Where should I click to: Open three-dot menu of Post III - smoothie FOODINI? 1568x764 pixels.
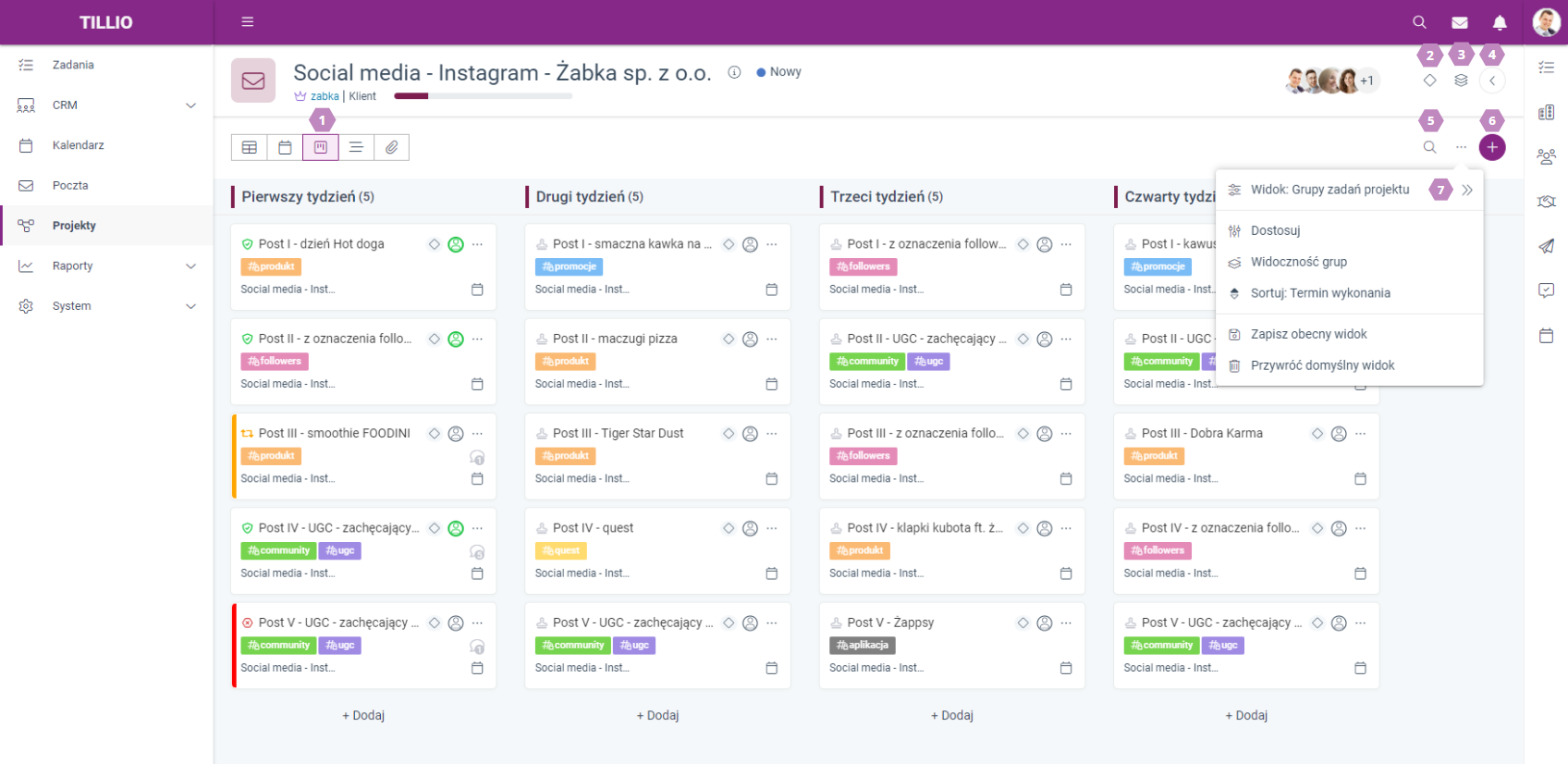477,433
